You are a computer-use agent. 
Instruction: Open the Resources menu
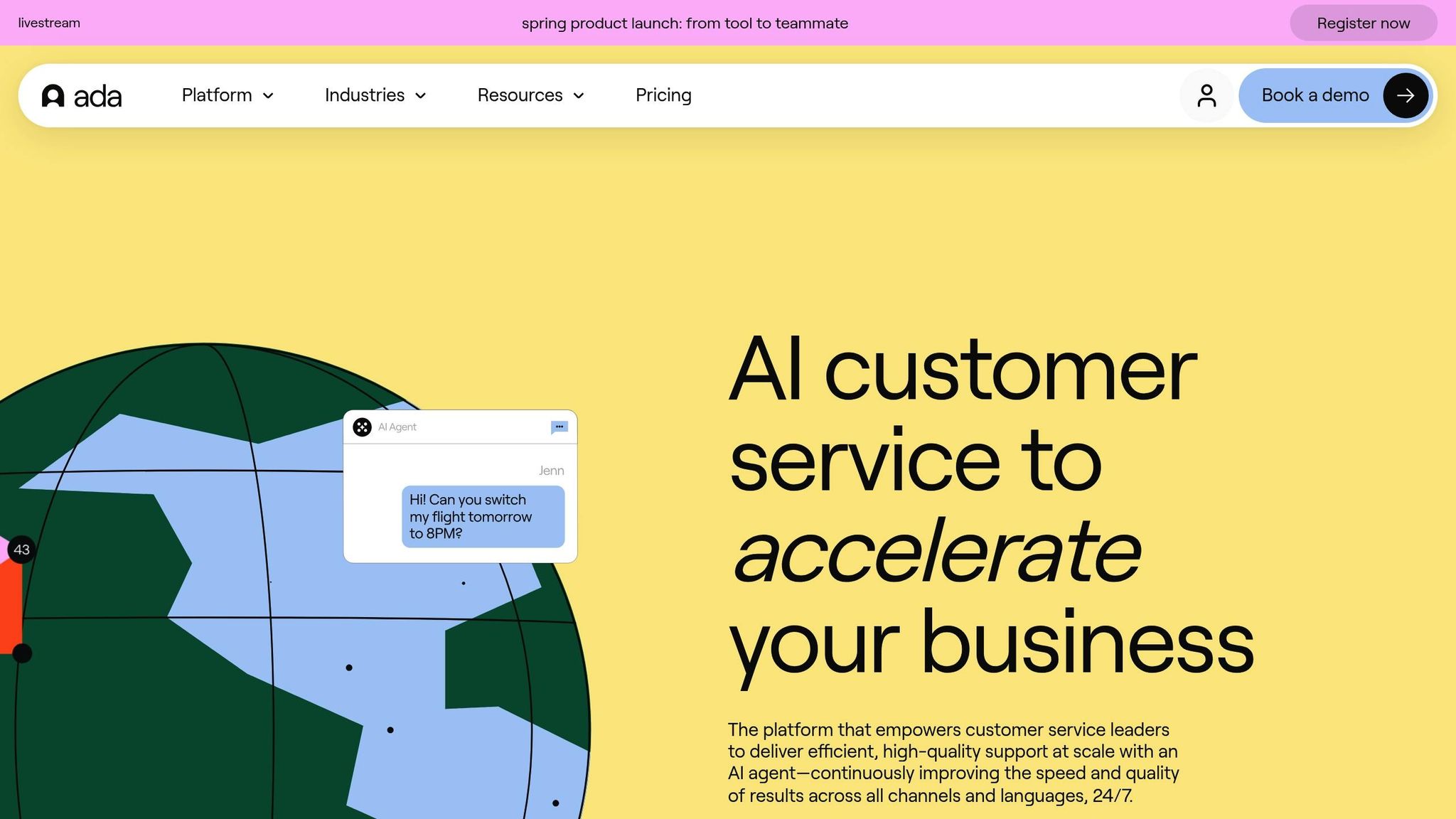(530, 95)
